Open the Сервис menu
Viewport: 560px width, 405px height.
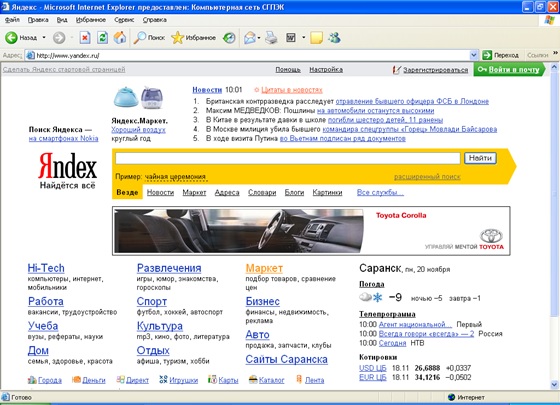click(x=124, y=20)
